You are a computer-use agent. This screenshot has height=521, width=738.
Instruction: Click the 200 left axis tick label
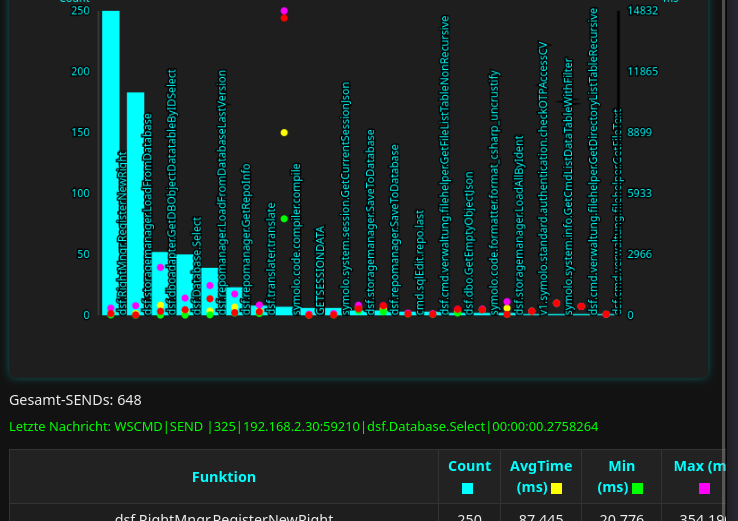point(79,71)
